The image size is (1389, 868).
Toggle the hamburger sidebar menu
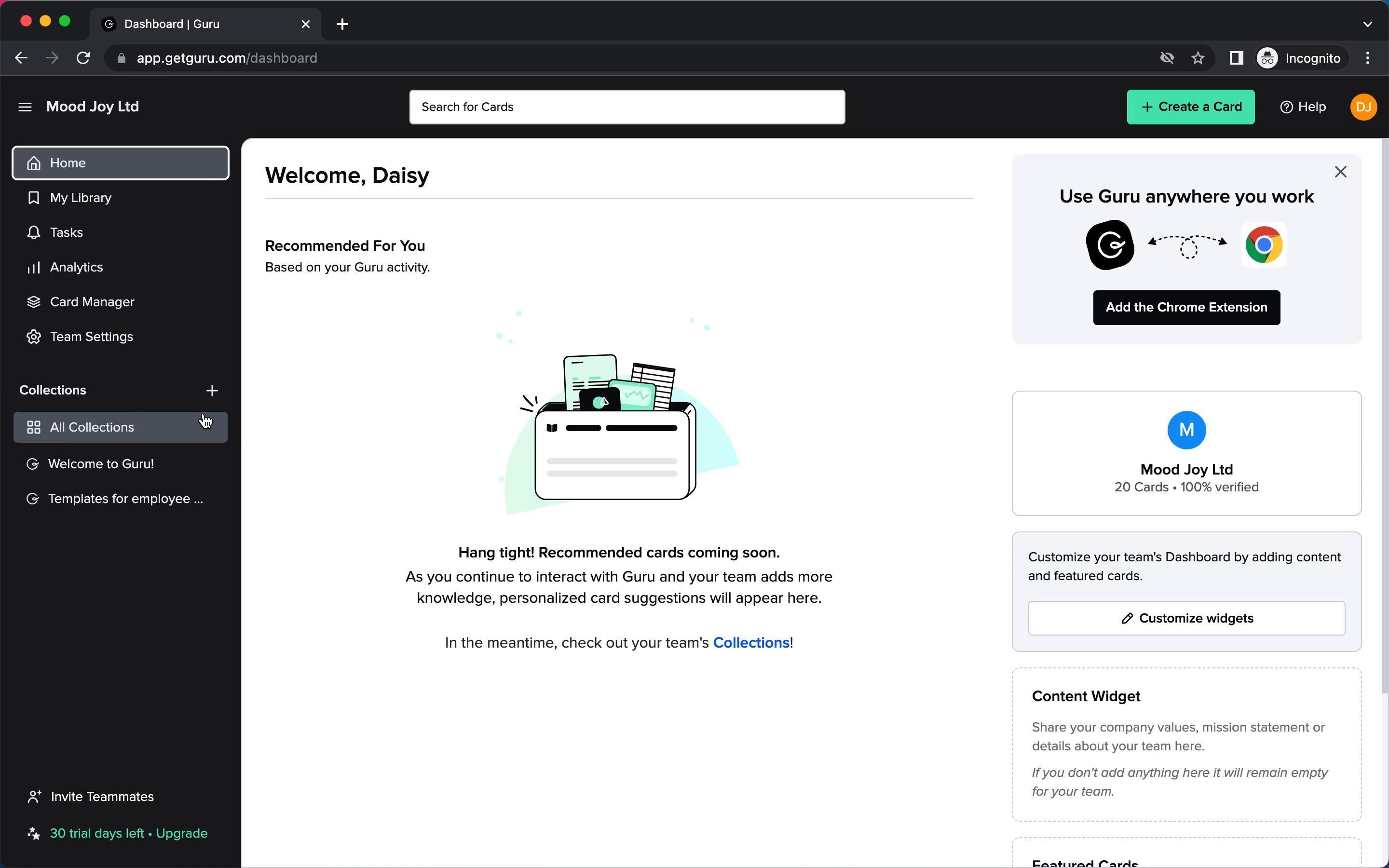click(x=25, y=107)
